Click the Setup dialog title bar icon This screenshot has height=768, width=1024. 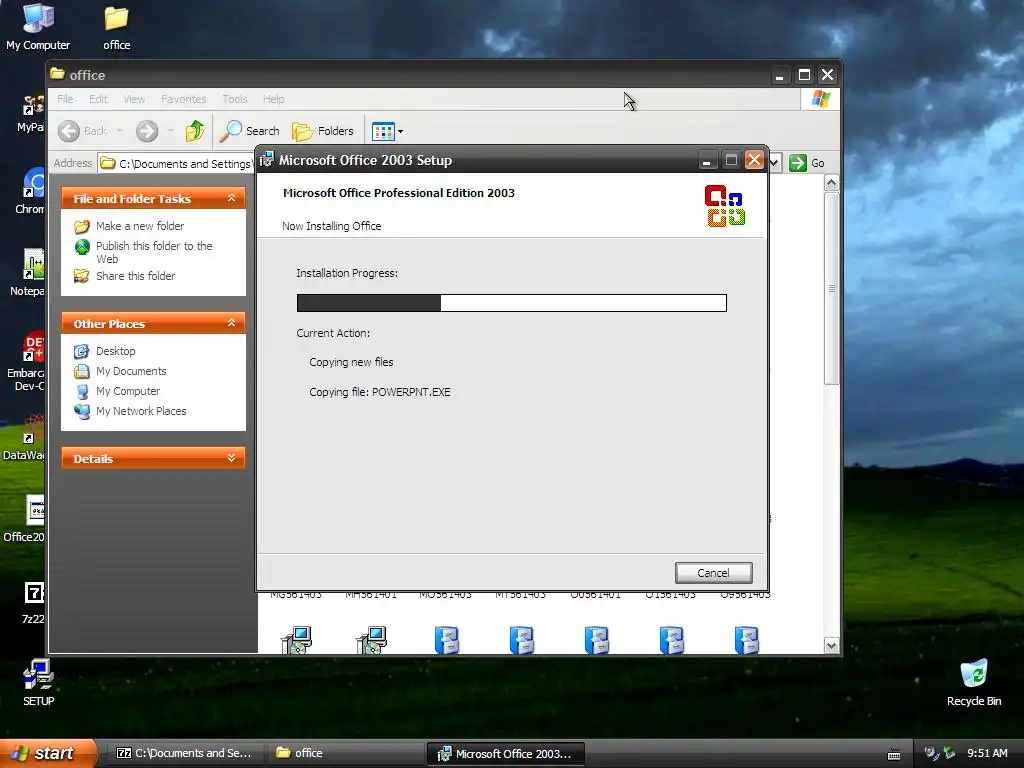[x=266, y=159]
